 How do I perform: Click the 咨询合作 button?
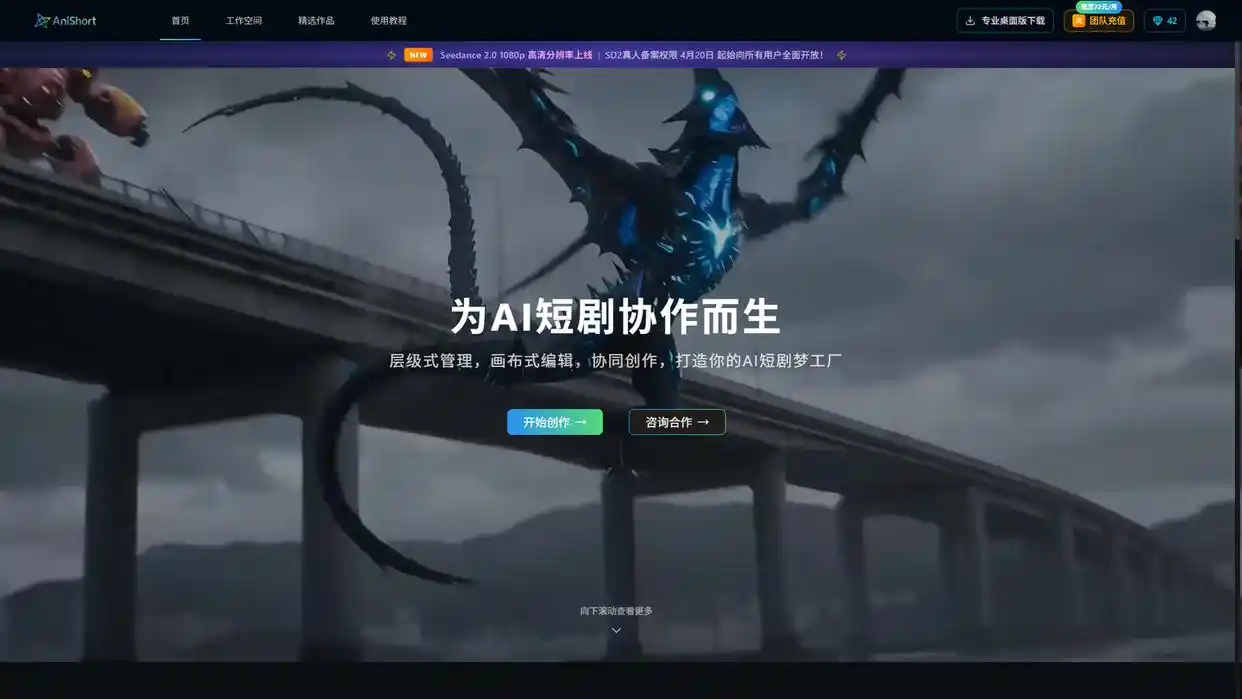tap(677, 422)
